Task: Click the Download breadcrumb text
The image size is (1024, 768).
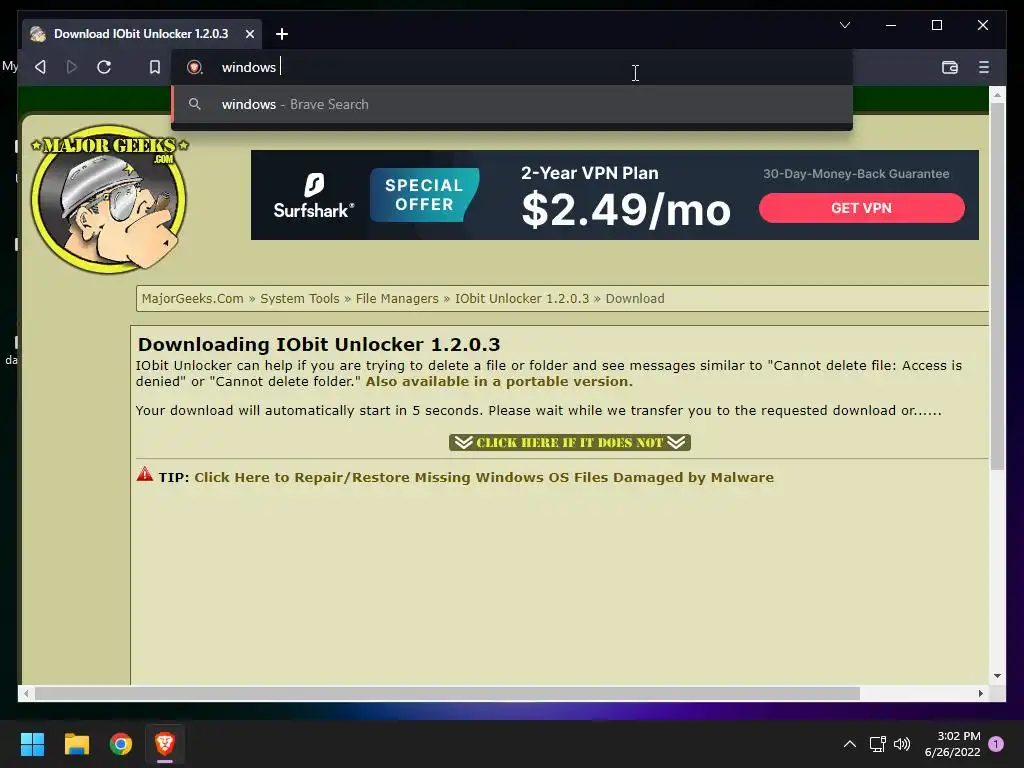Action: [635, 298]
